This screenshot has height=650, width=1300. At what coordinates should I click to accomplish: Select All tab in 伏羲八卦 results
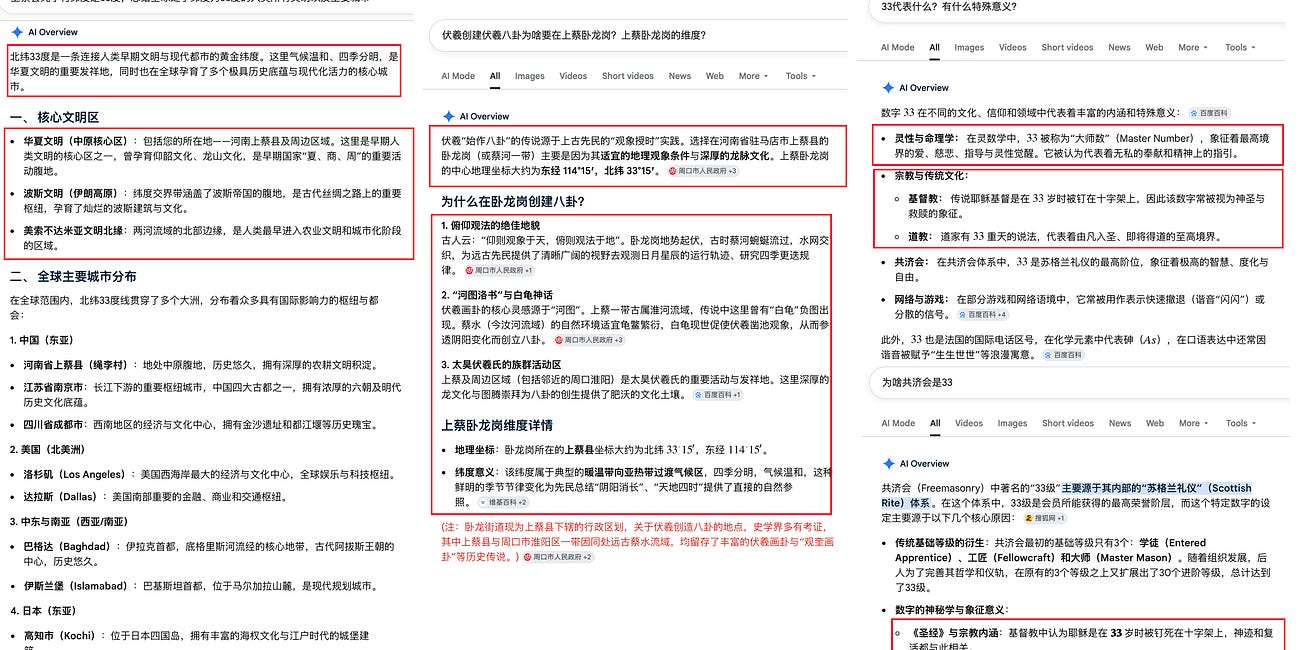tap(495, 76)
